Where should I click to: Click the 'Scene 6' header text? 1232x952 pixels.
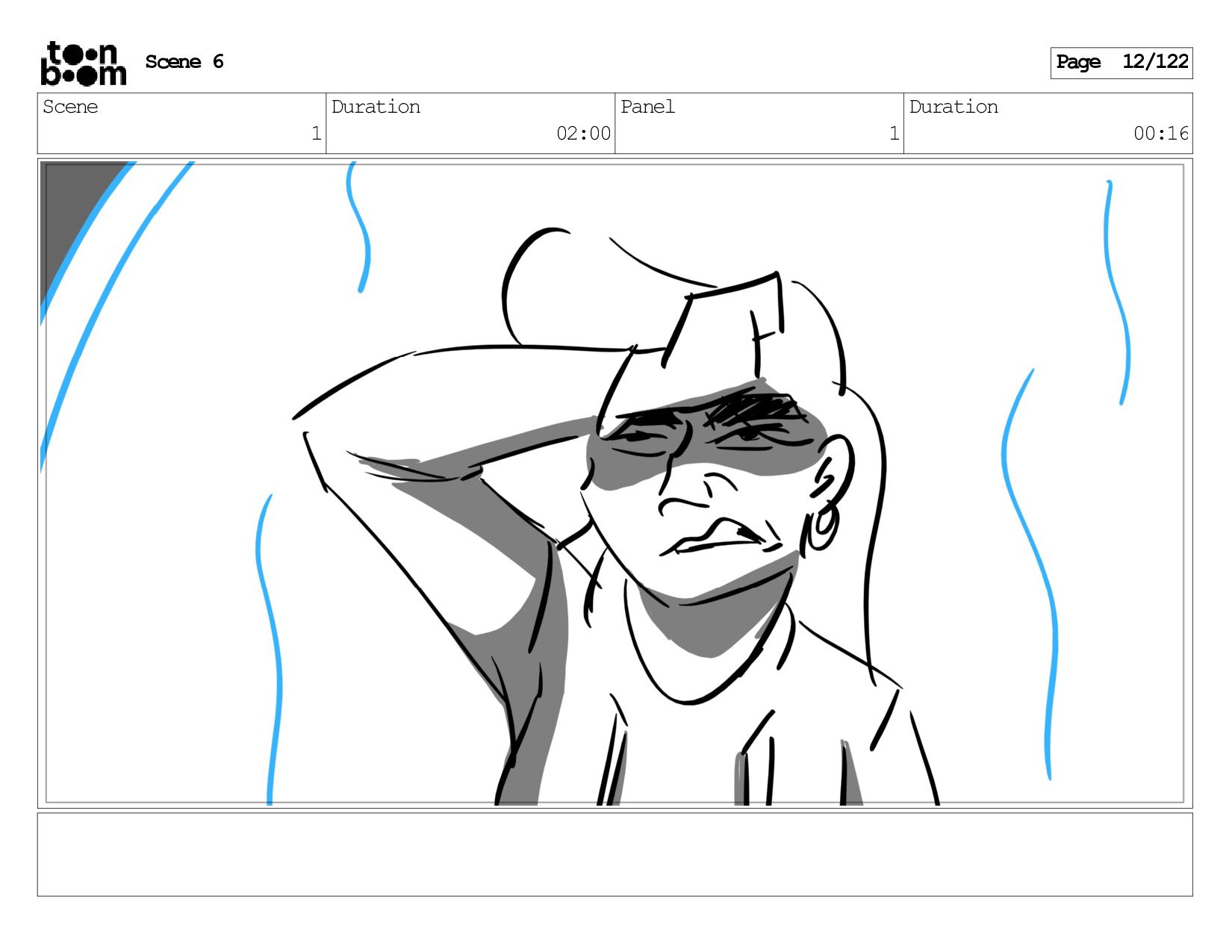(x=184, y=62)
